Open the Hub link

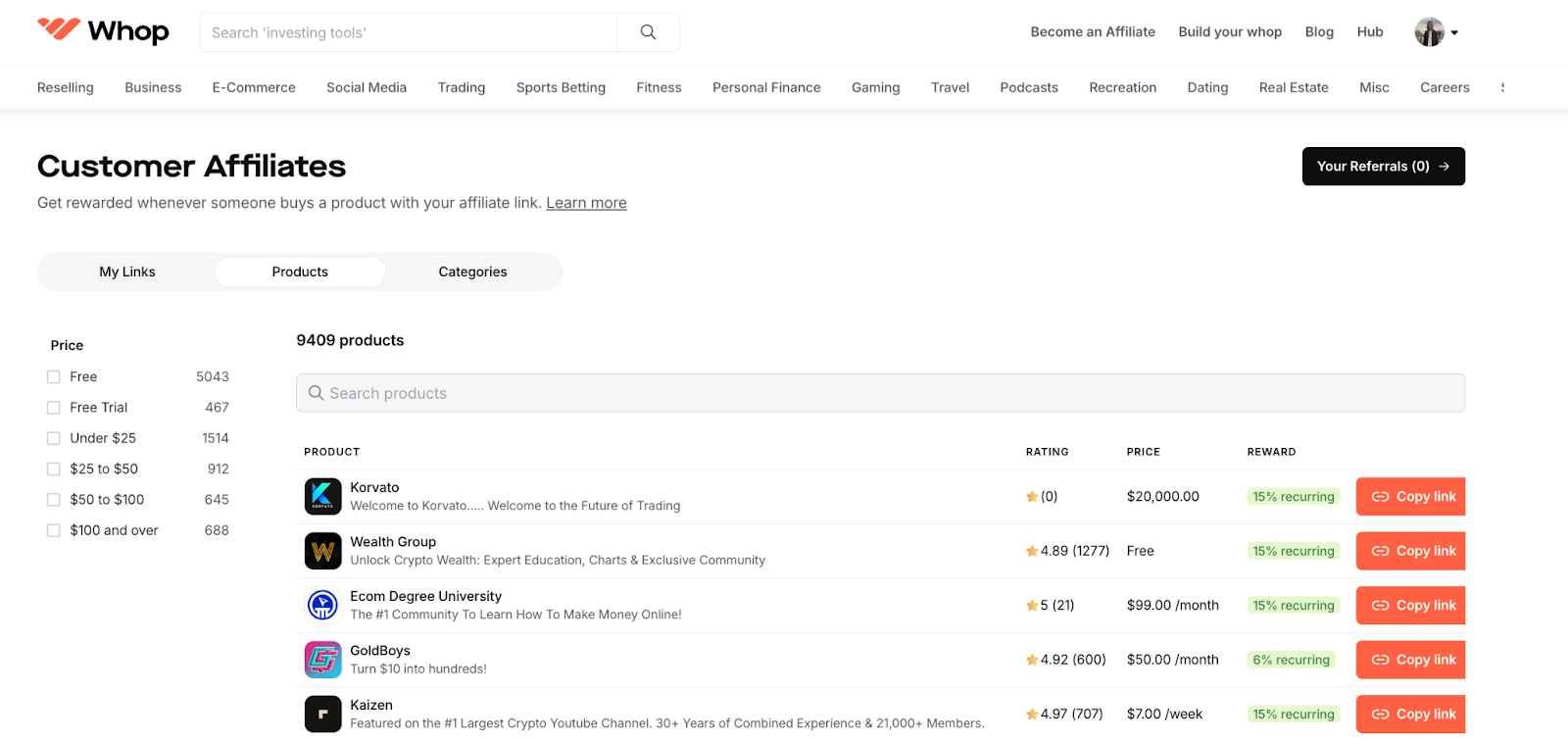(1370, 31)
